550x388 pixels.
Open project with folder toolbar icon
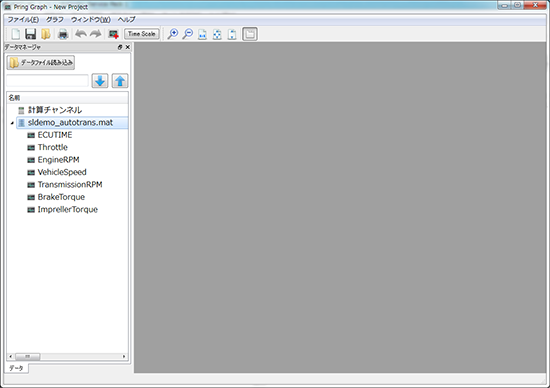point(46,34)
